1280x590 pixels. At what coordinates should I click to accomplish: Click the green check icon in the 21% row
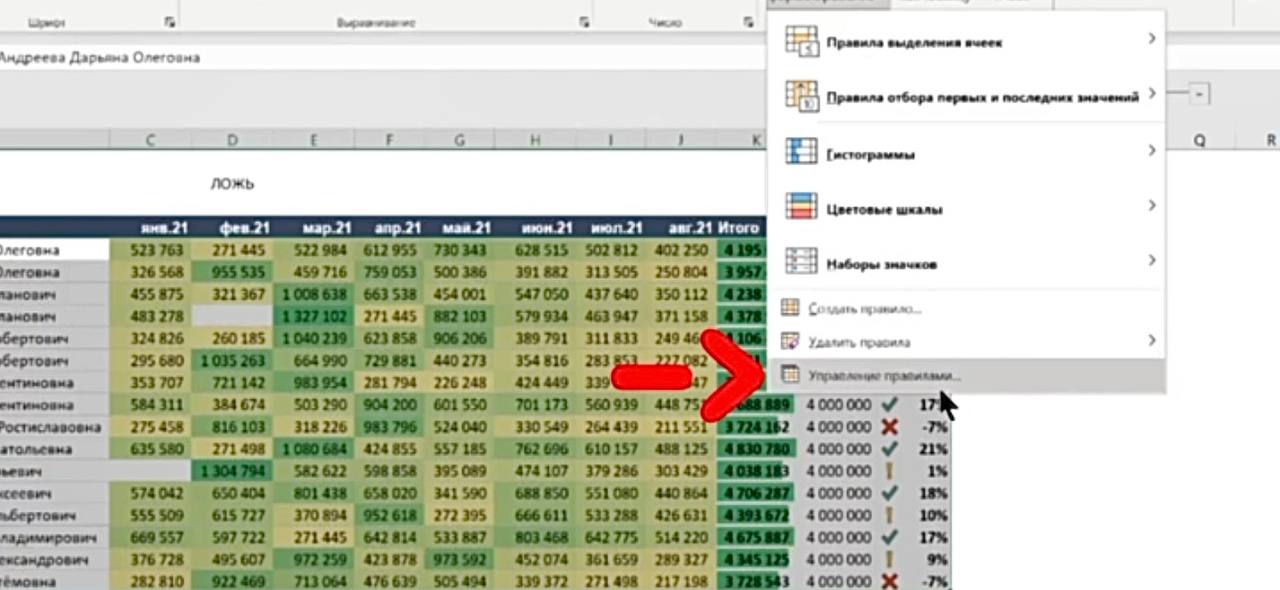[888, 449]
